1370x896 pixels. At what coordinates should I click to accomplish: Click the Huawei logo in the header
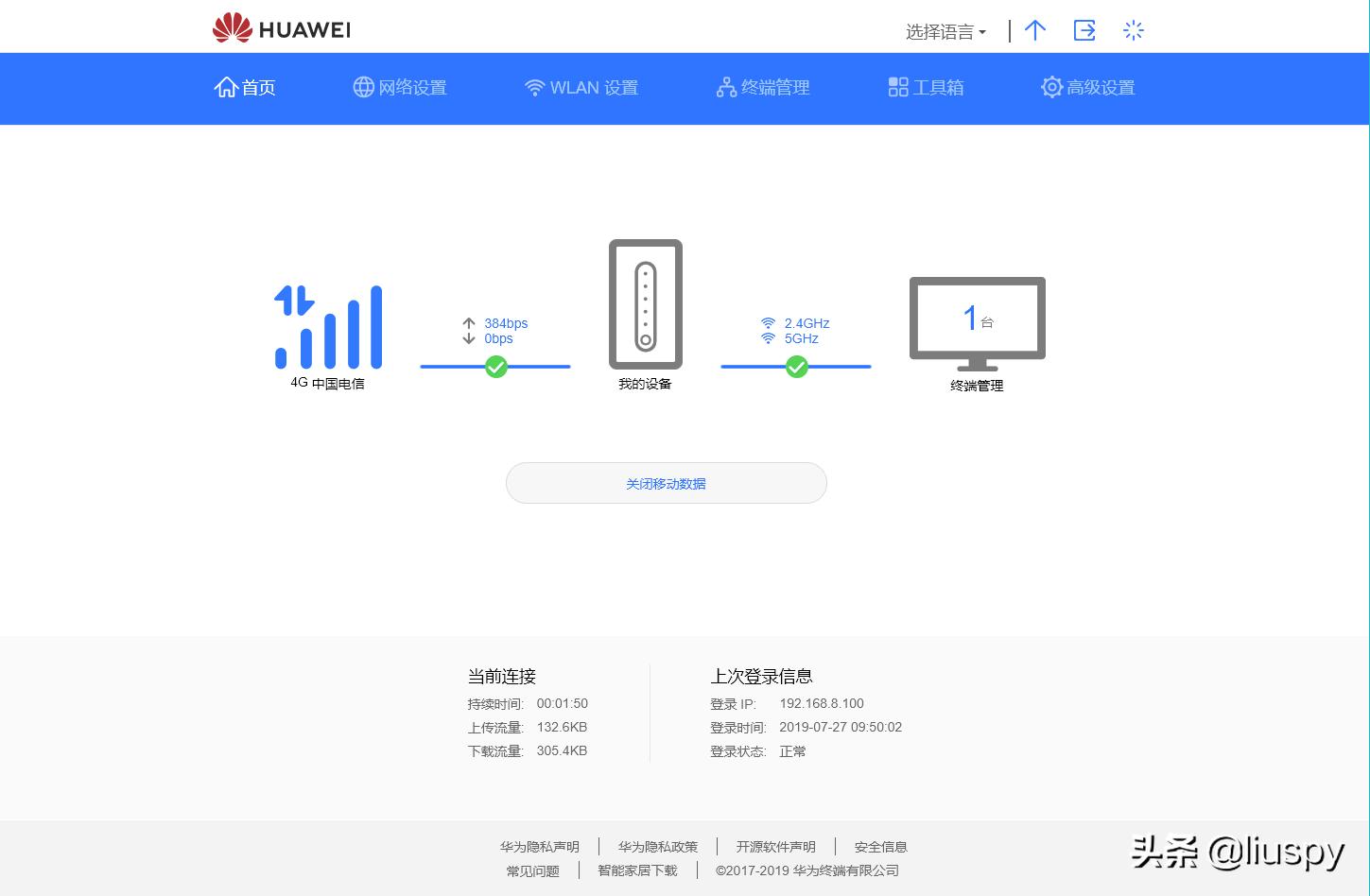[x=280, y=27]
